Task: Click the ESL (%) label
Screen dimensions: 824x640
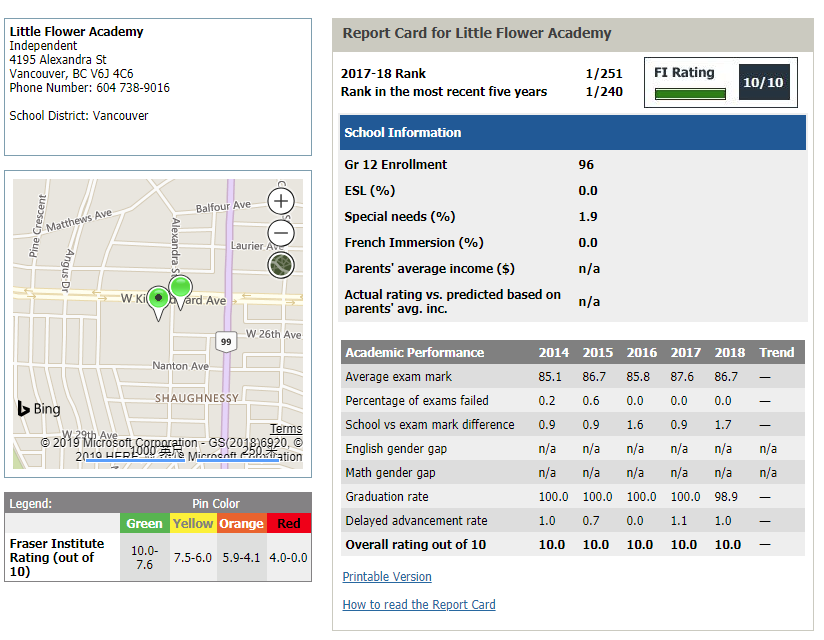Action: click(369, 191)
